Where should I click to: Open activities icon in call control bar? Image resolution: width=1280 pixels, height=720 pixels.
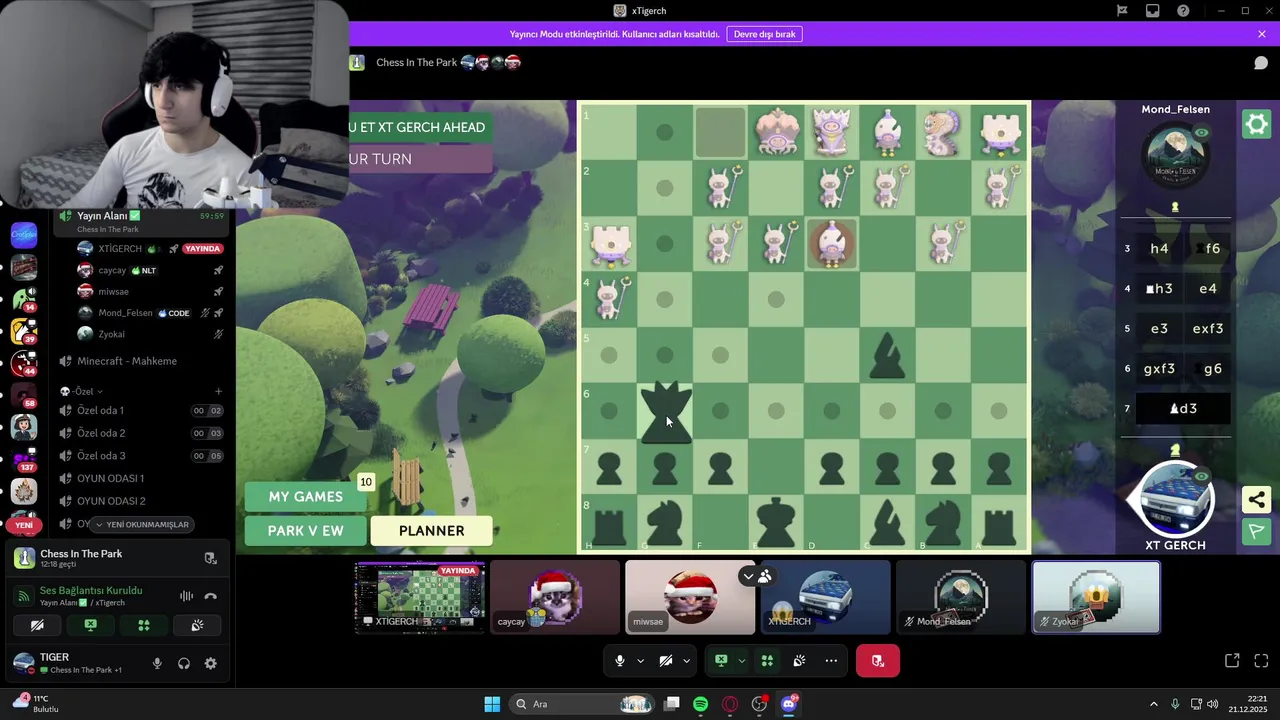click(767, 661)
